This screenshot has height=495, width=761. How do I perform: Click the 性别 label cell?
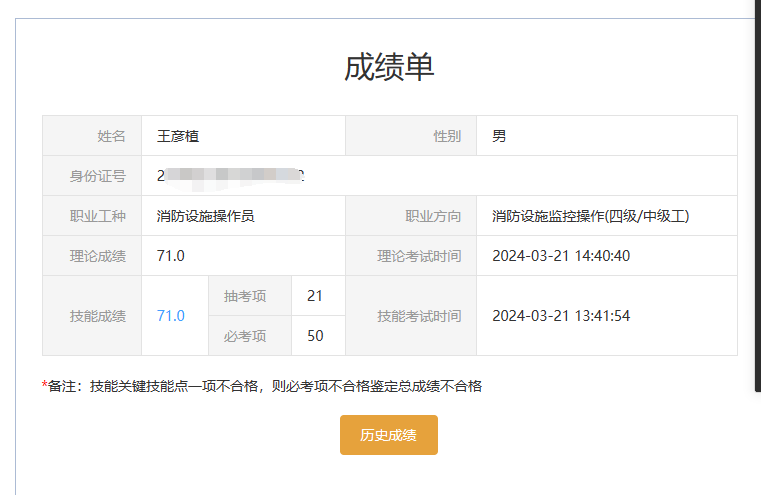point(447,136)
